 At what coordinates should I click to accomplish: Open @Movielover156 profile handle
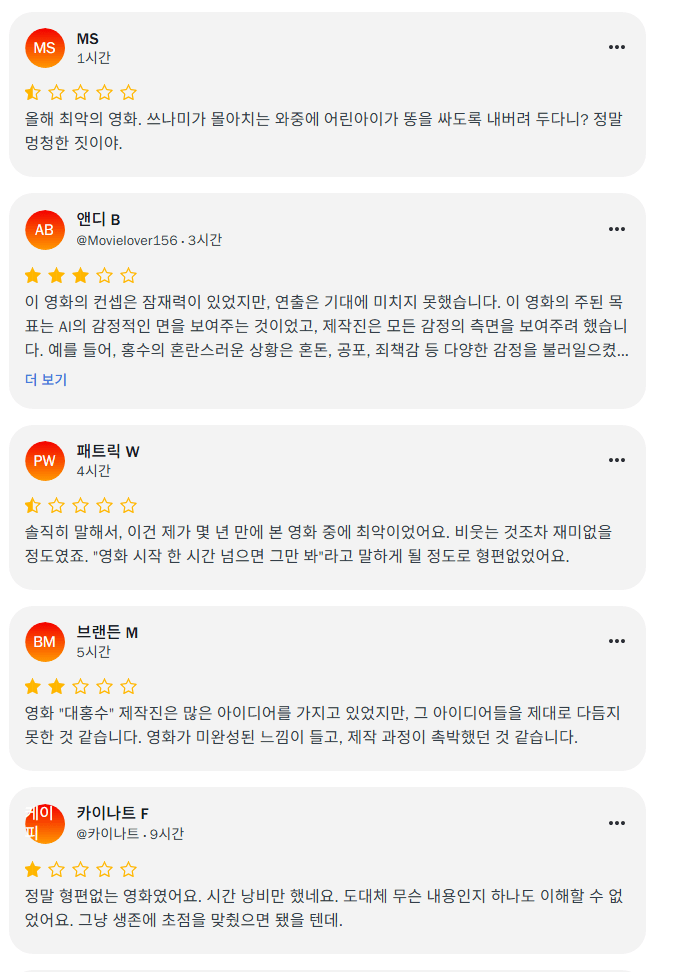(x=127, y=240)
